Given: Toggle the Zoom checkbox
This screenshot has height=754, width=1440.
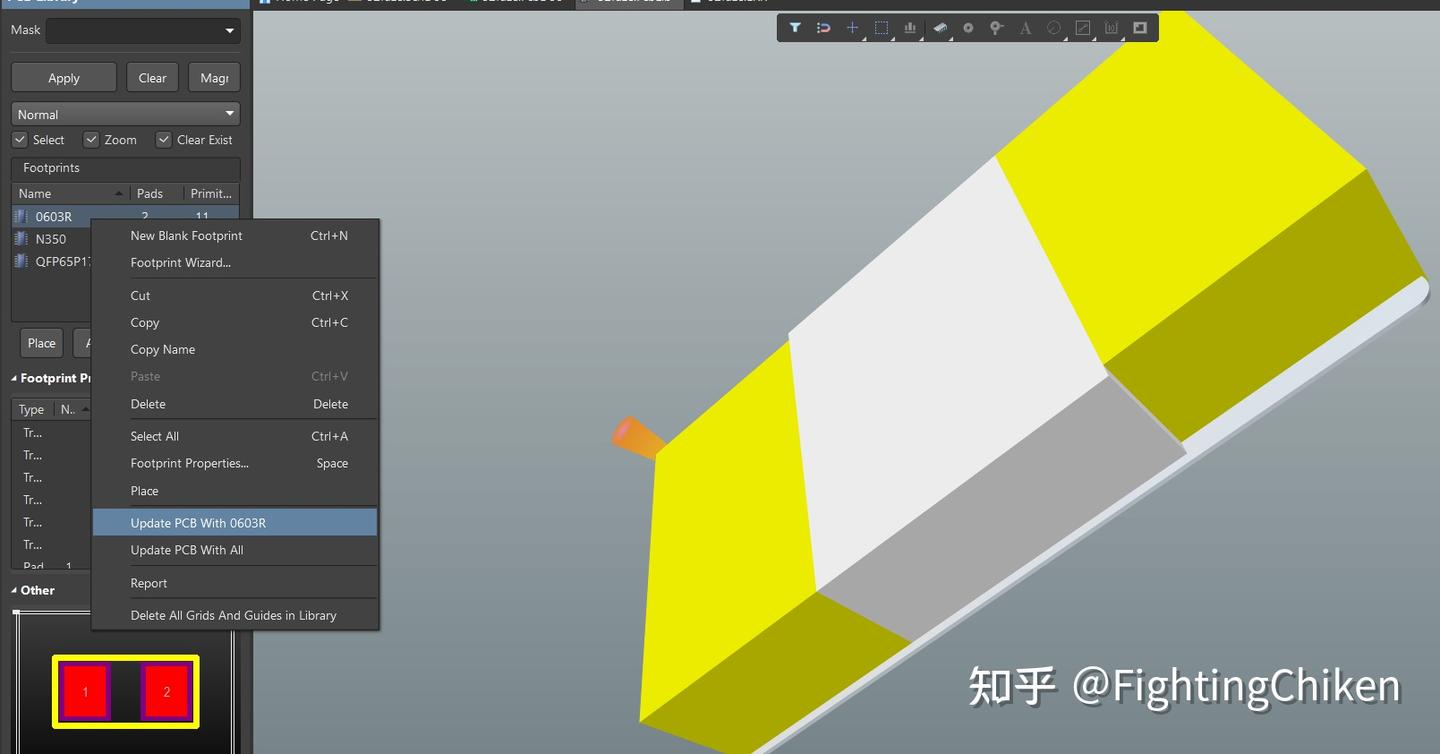Looking at the screenshot, I should tap(91, 140).
